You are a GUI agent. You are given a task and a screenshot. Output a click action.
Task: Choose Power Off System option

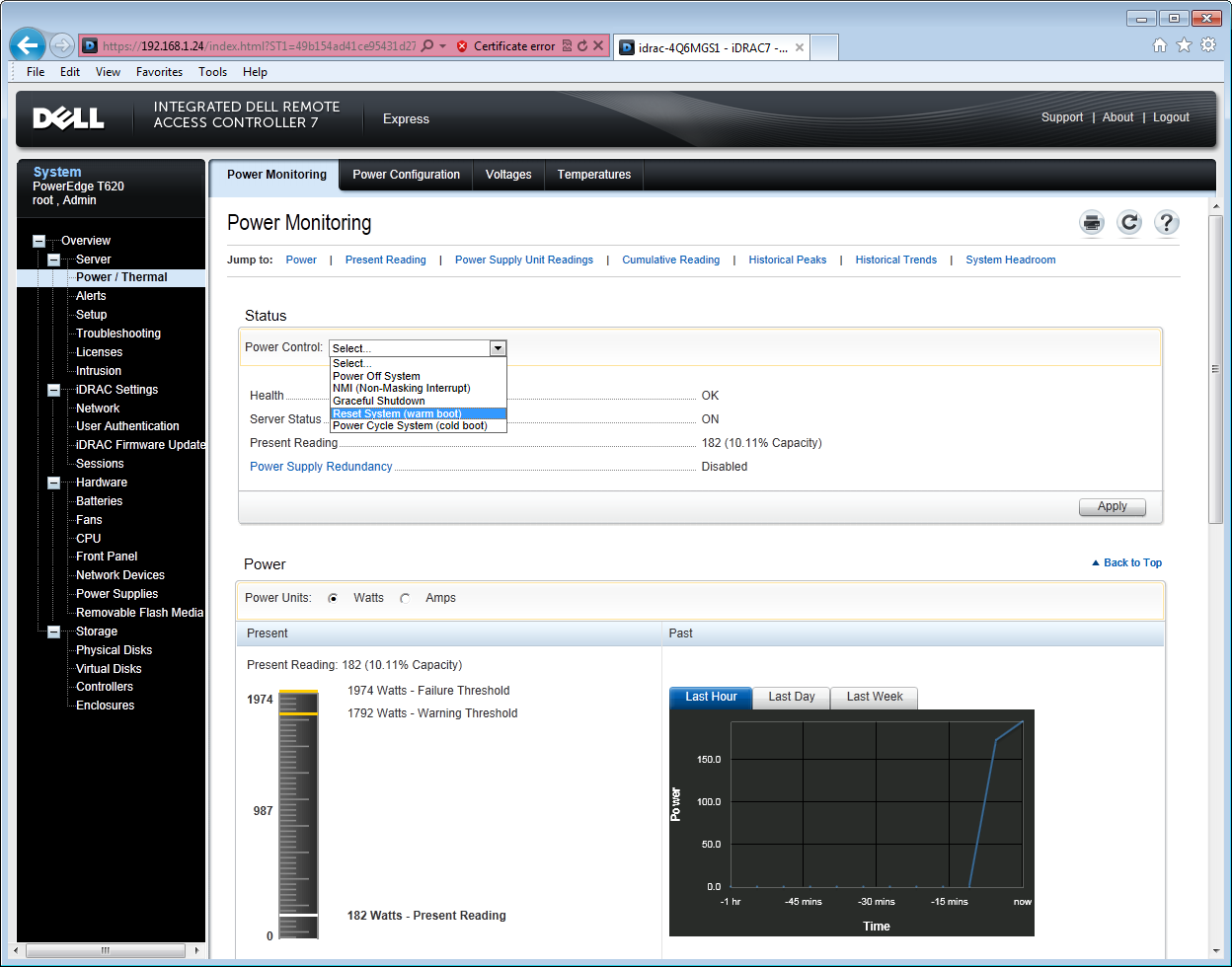419,376
